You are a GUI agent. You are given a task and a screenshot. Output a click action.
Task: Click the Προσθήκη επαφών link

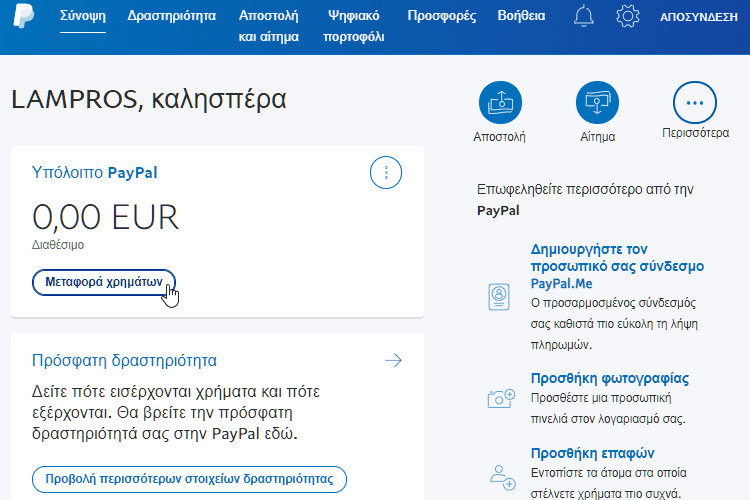[x=593, y=453]
